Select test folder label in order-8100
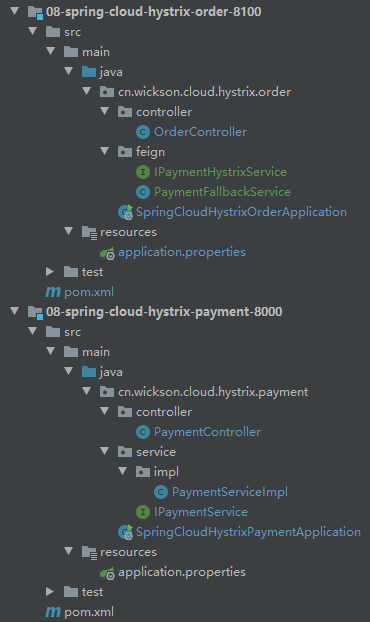 [92, 272]
